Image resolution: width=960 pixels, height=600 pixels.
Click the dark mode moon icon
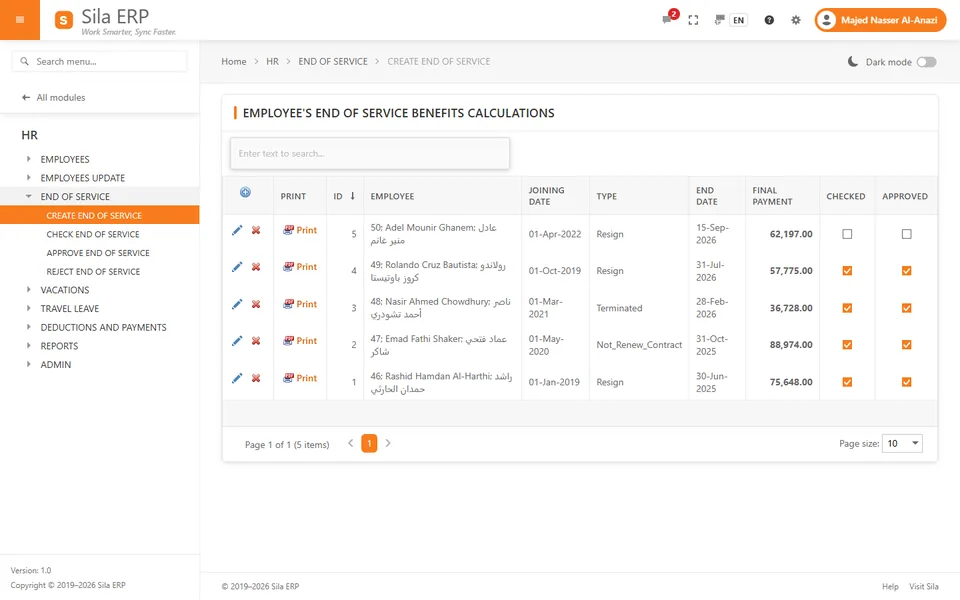coord(852,61)
